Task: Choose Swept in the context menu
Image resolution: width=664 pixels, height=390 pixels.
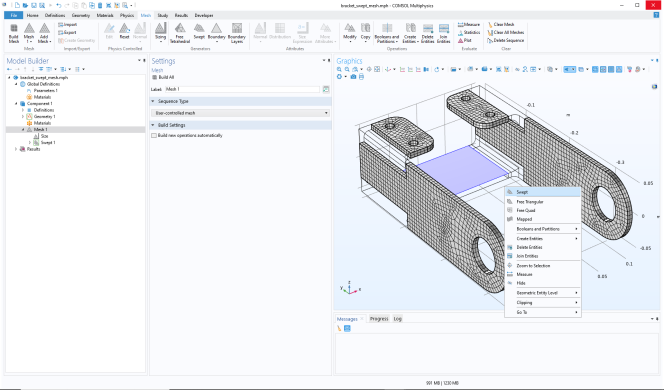Action: click(543, 192)
